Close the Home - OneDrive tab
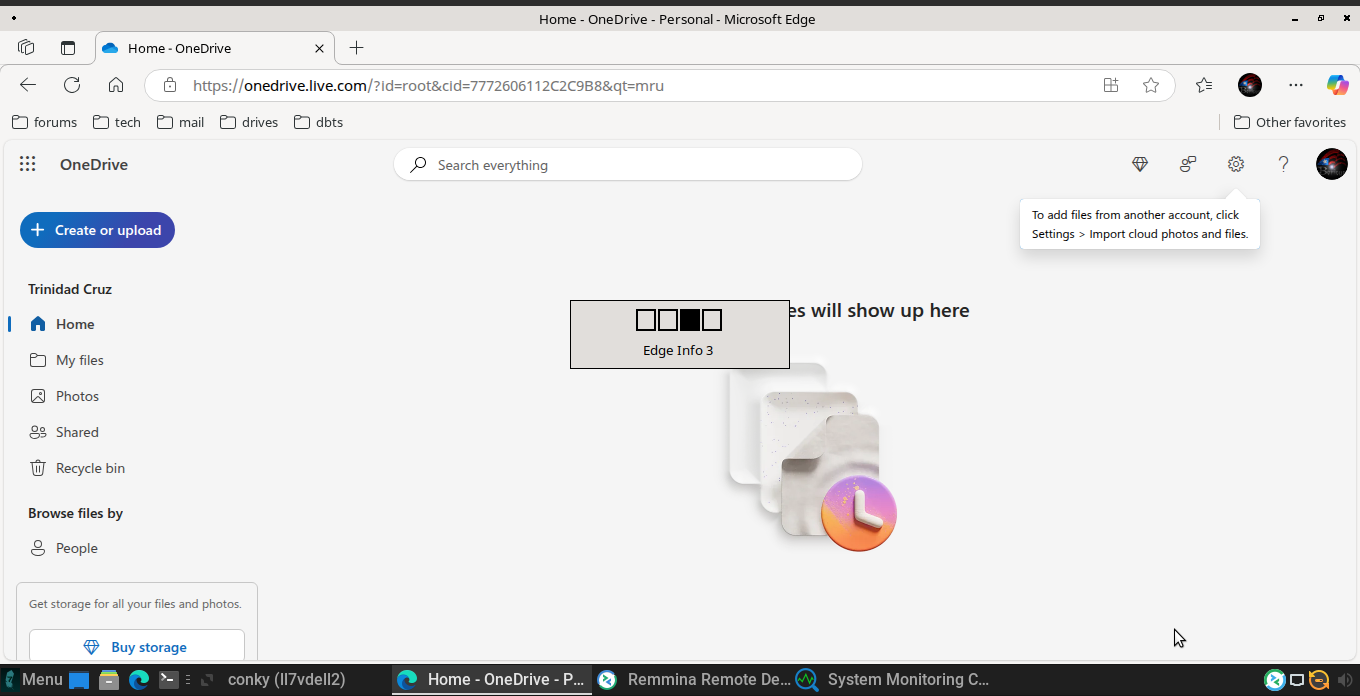 320,48
